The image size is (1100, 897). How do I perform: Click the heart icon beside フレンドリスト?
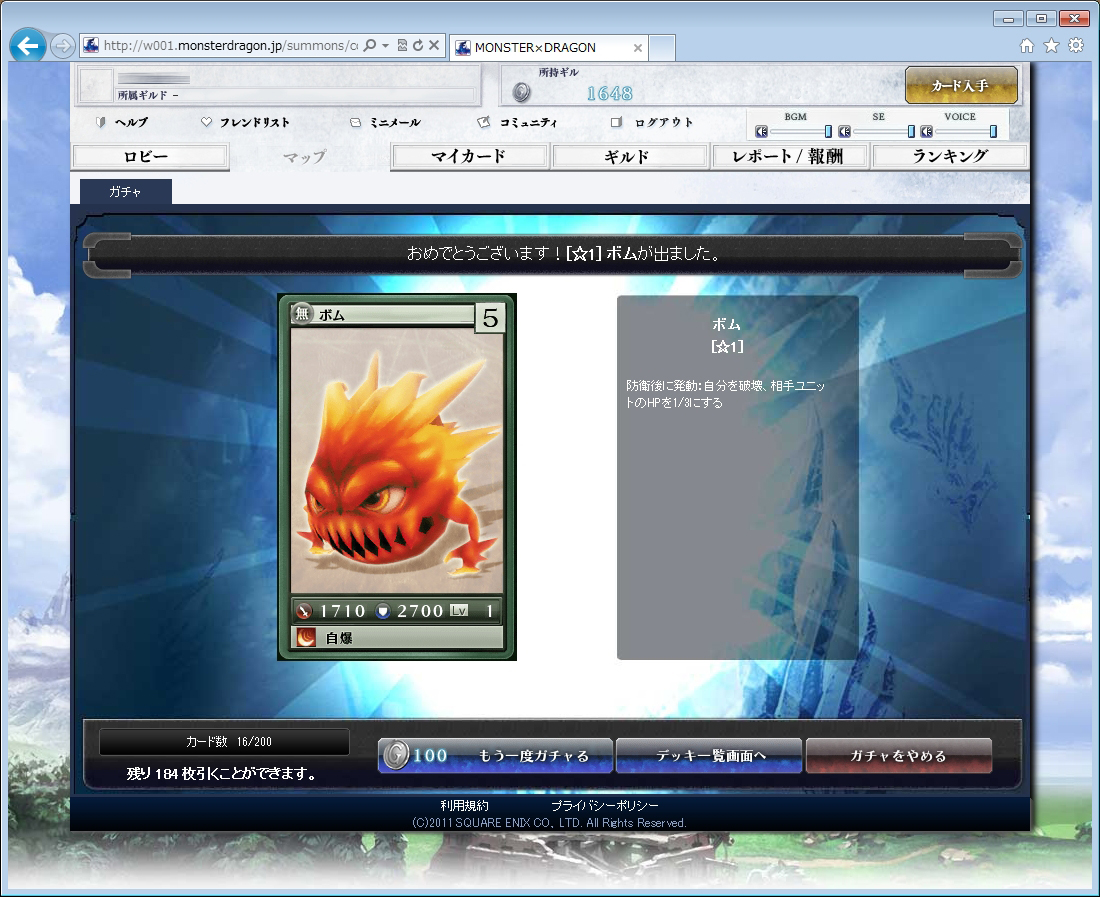206,122
